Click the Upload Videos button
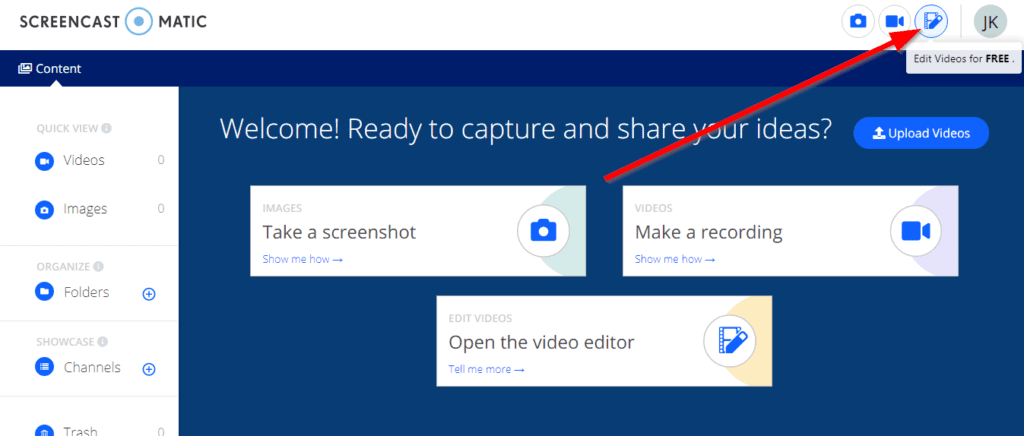This screenshot has height=436, width=1024. click(x=921, y=133)
